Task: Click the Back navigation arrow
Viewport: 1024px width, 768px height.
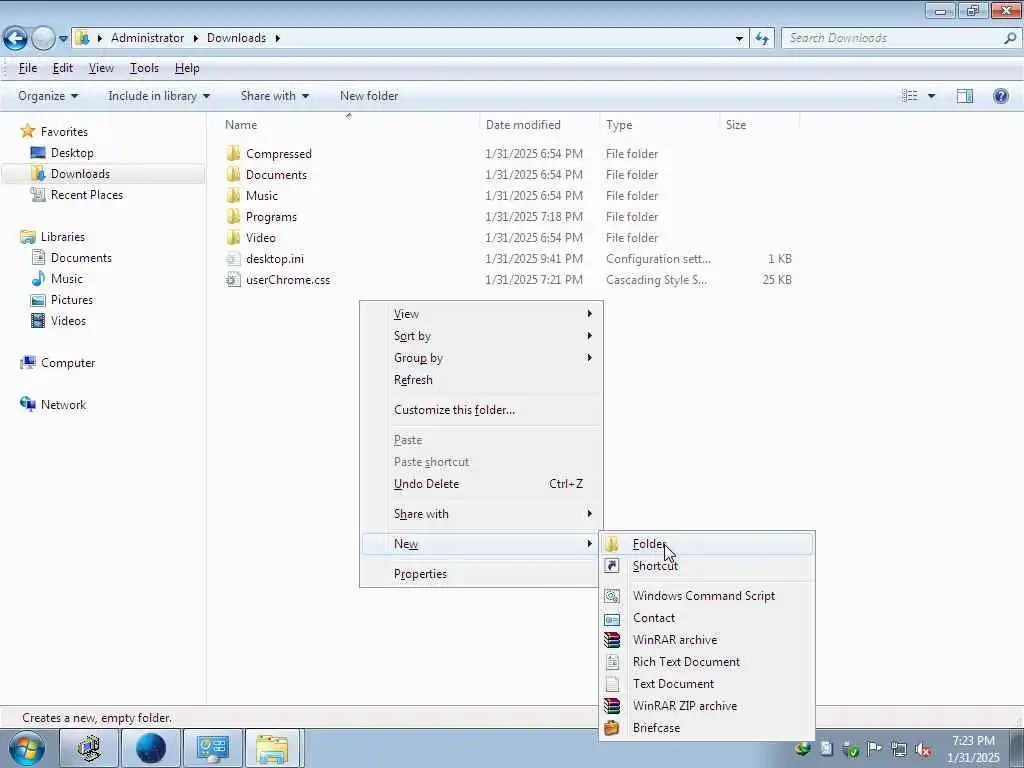Action: (15, 39)
